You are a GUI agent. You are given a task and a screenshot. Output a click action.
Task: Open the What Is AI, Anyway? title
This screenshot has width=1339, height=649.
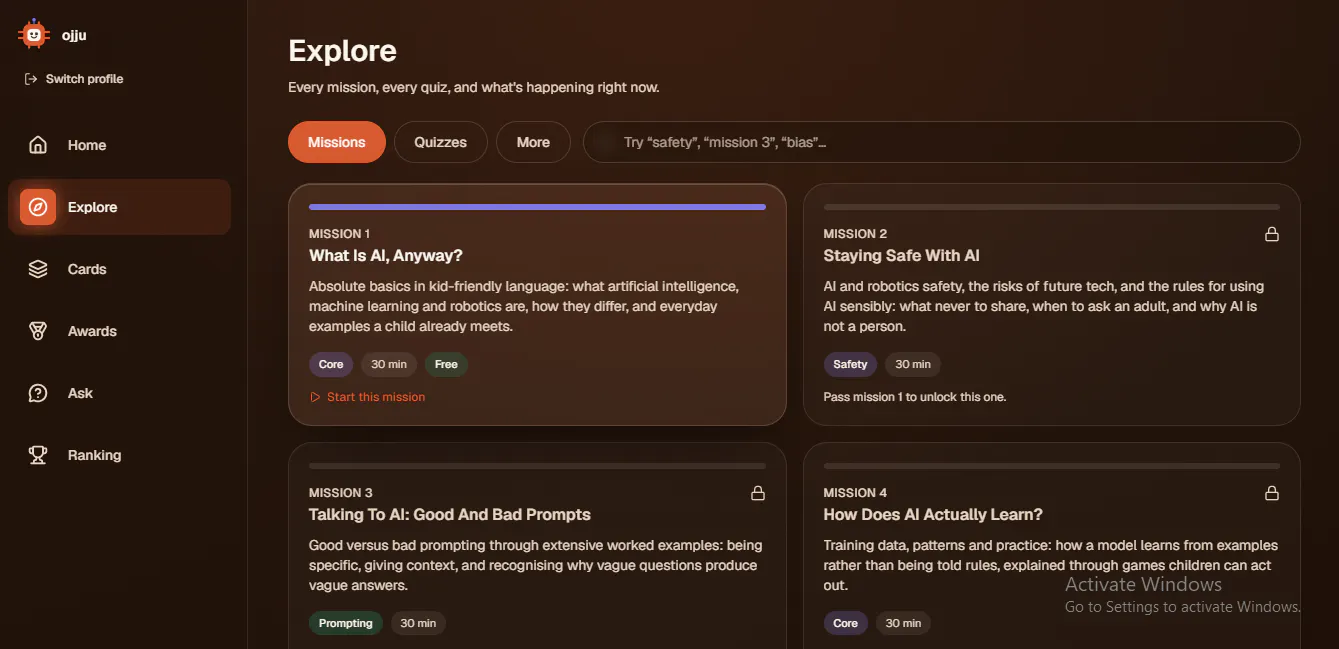click(386, 256)
